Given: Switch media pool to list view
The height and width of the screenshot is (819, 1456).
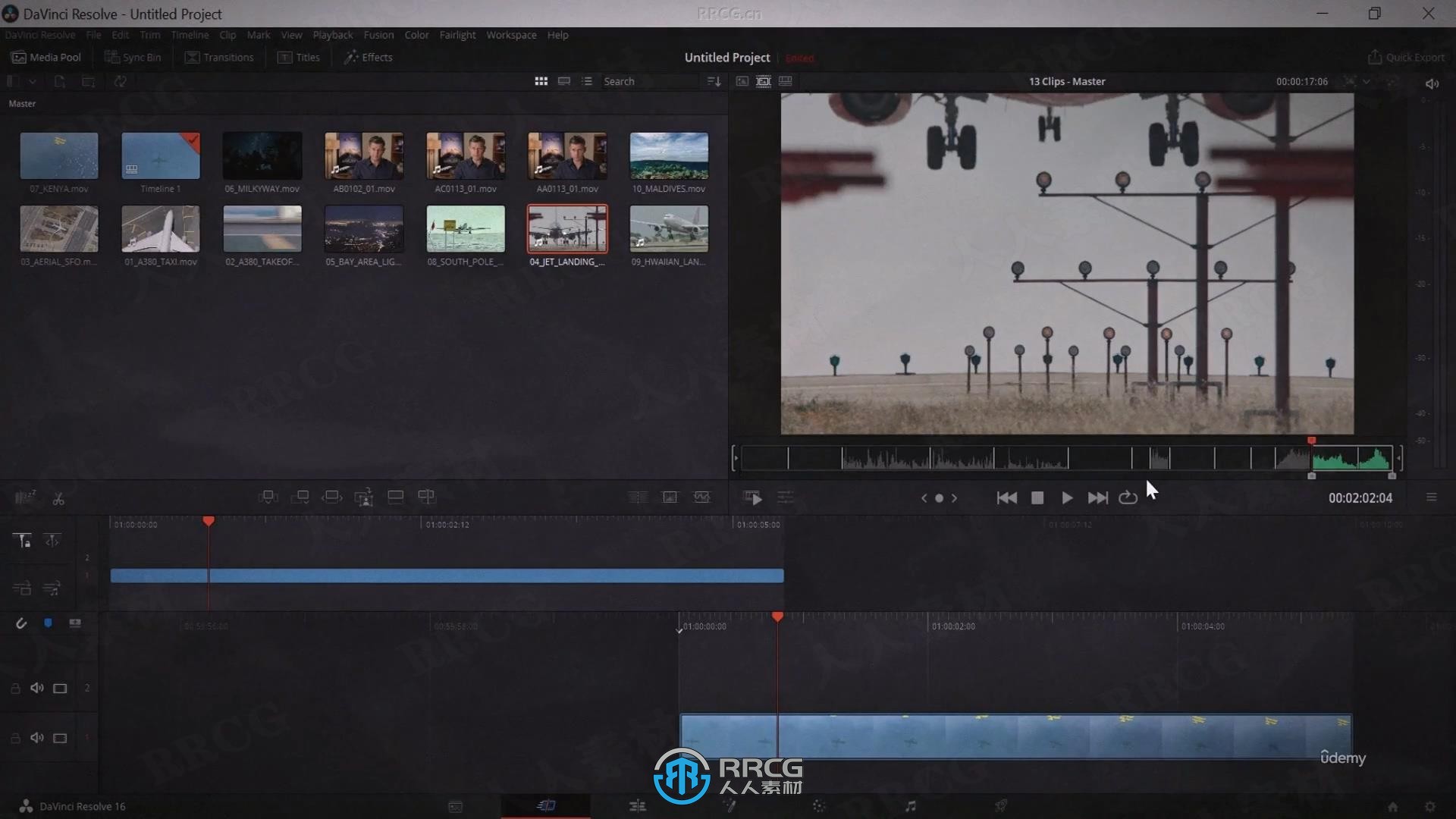Looking at the screenshot, I should coord(587,81).
